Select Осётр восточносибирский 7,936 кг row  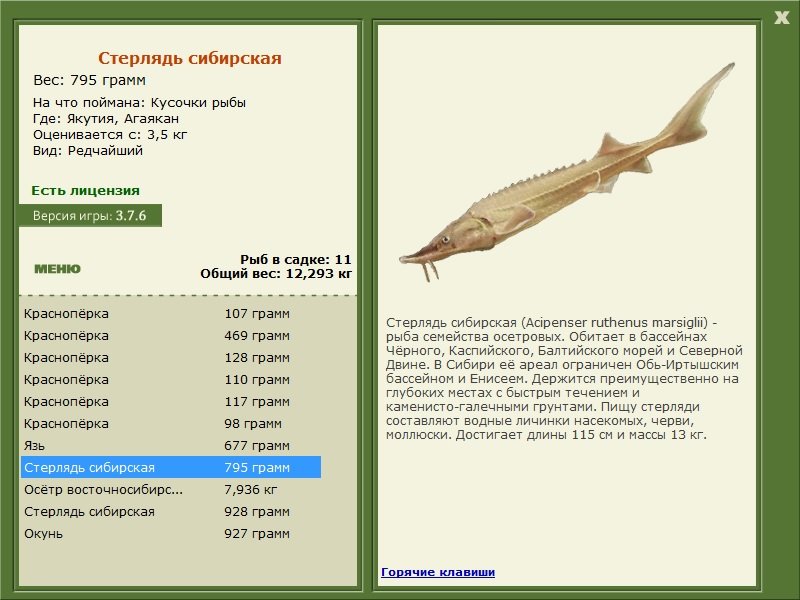click(x=170, y=490)
